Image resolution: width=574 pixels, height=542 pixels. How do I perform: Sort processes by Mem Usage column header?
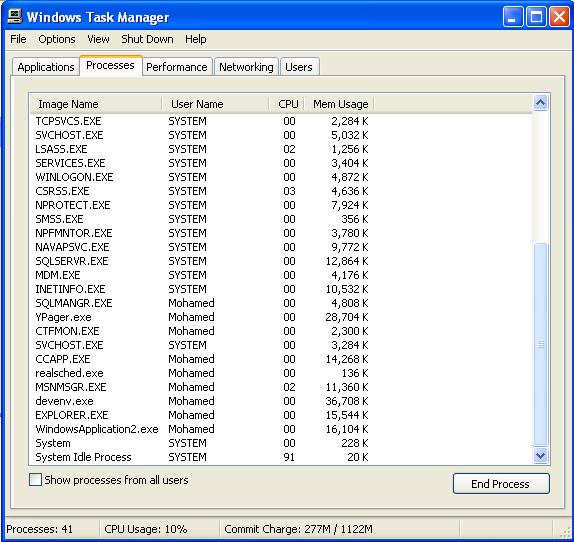coord(340,104)
